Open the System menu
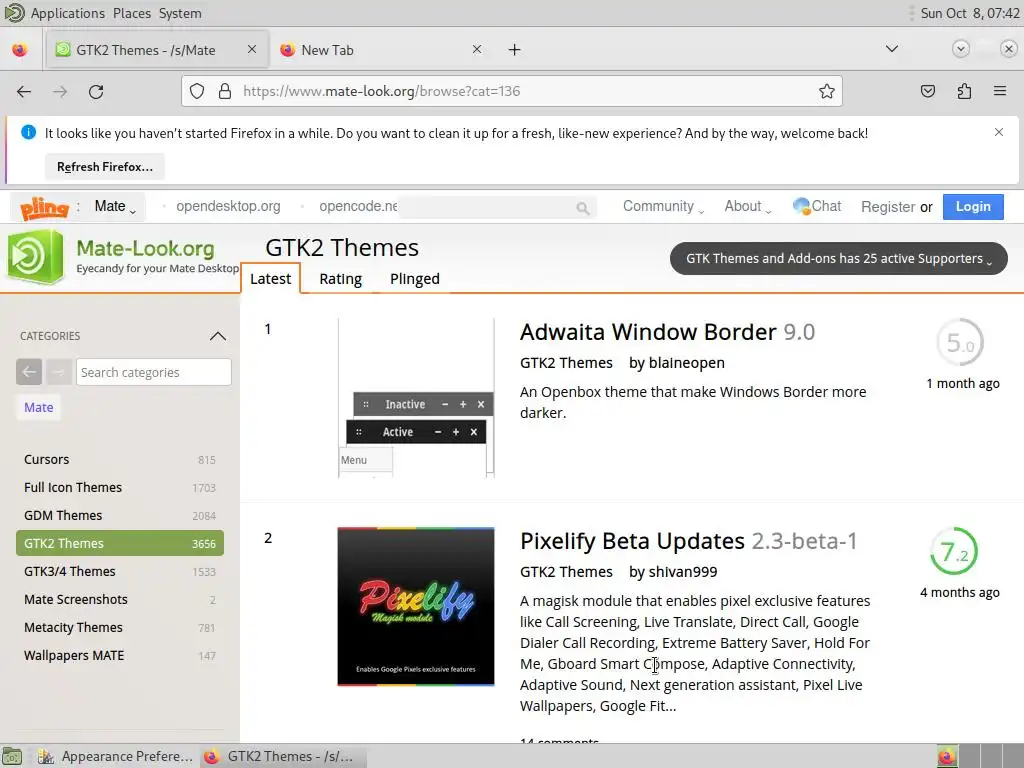 pos(180,13)
